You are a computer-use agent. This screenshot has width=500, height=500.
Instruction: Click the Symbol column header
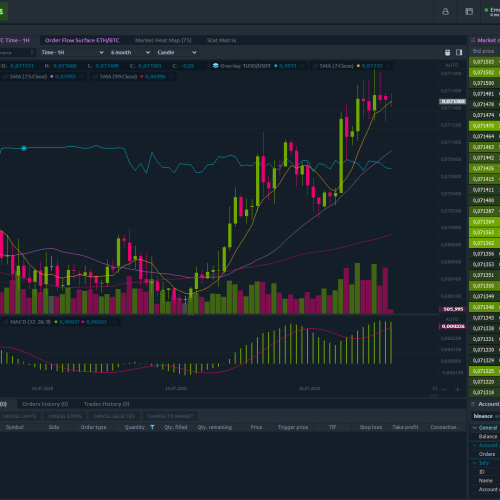click(x=15, y=427)
